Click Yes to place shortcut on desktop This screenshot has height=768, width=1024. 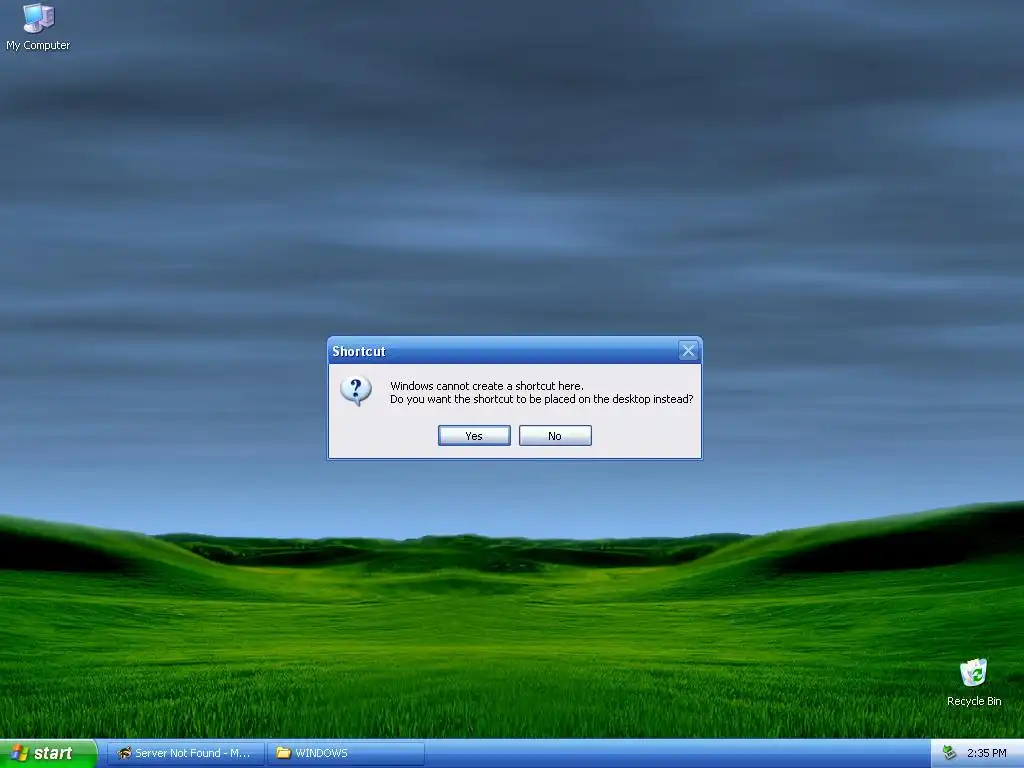(474, 436)
